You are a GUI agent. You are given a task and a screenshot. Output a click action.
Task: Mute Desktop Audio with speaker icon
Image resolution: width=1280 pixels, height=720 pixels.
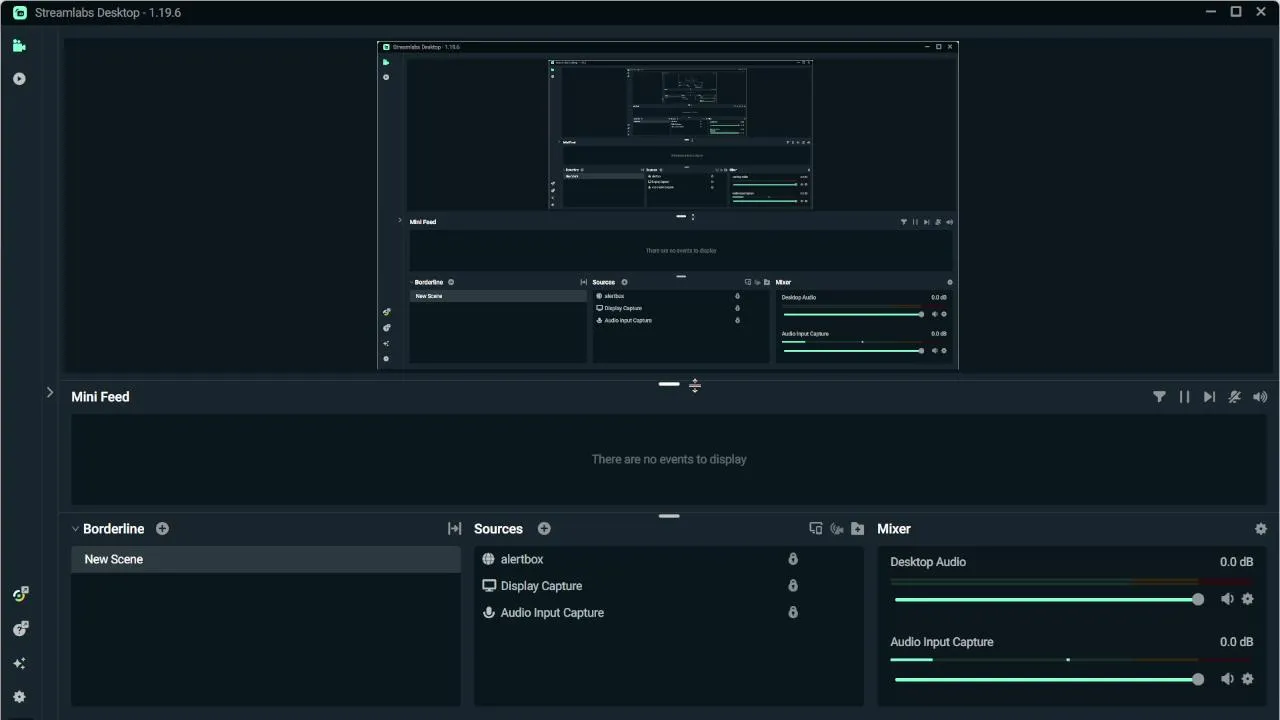tap(1227, 599)
